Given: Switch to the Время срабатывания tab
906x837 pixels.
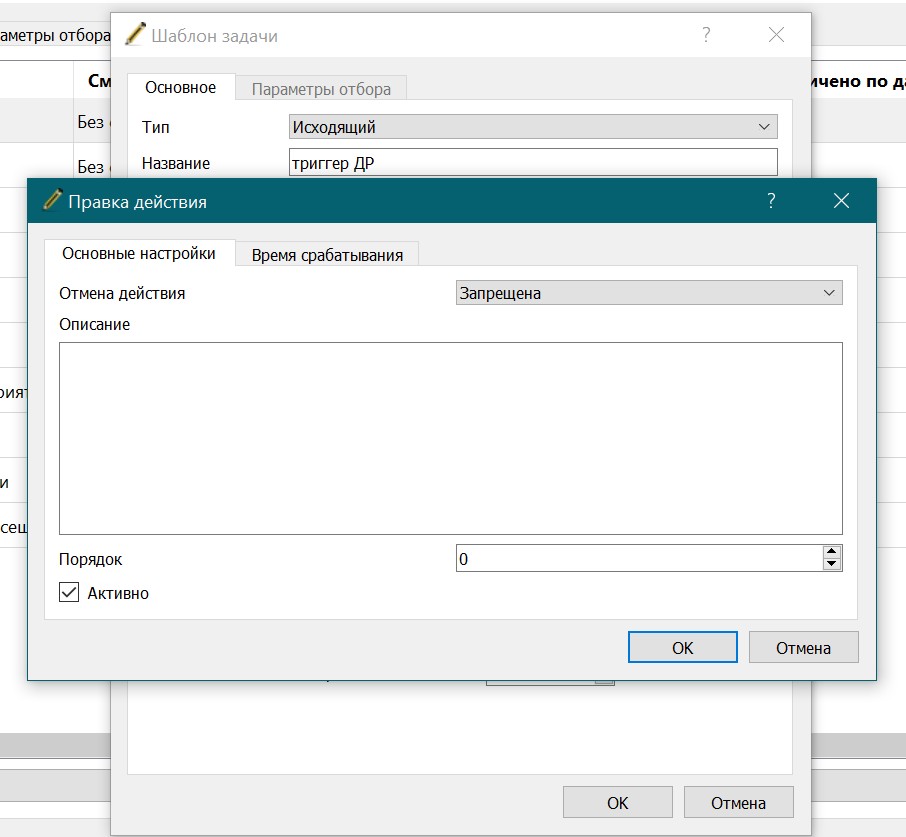Looking at the screenshot, I should [x=327, y=255].
